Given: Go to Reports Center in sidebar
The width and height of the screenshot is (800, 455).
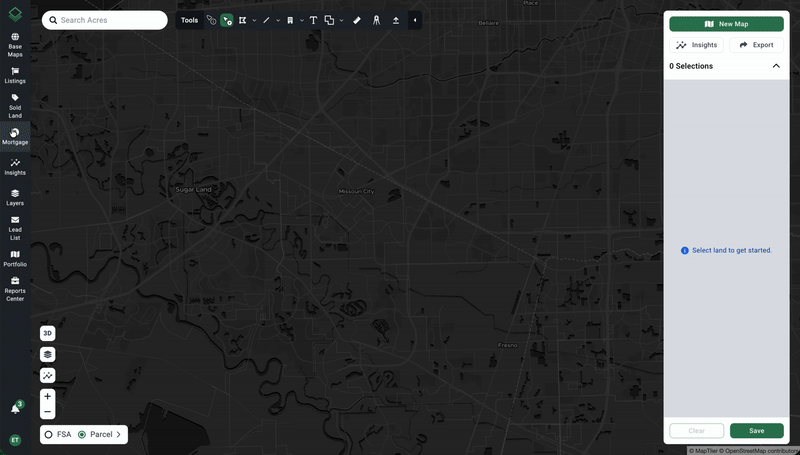Looking at the screenshot, I should click(15, 288).
